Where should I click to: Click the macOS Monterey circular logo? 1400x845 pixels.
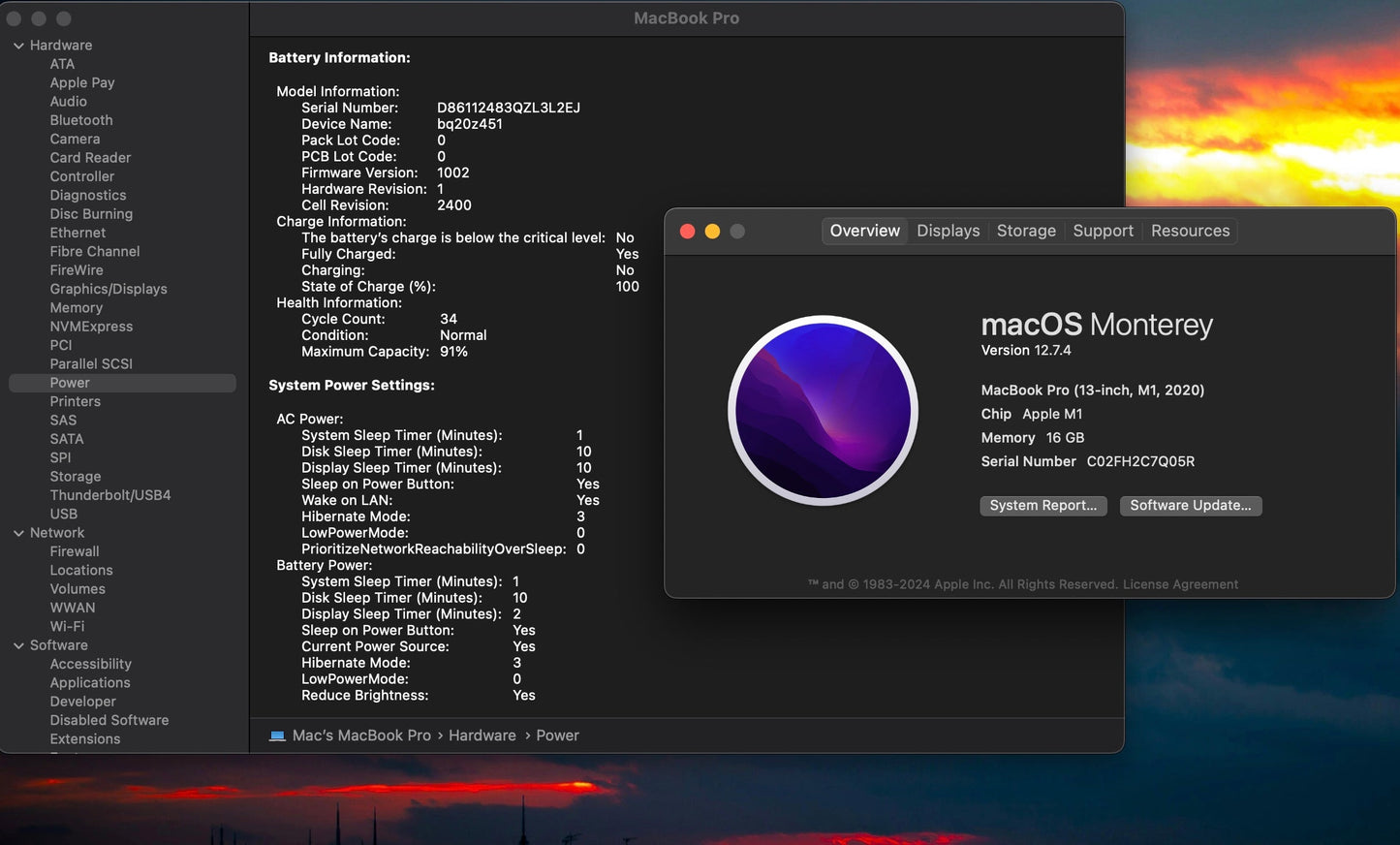pos(823,411)
